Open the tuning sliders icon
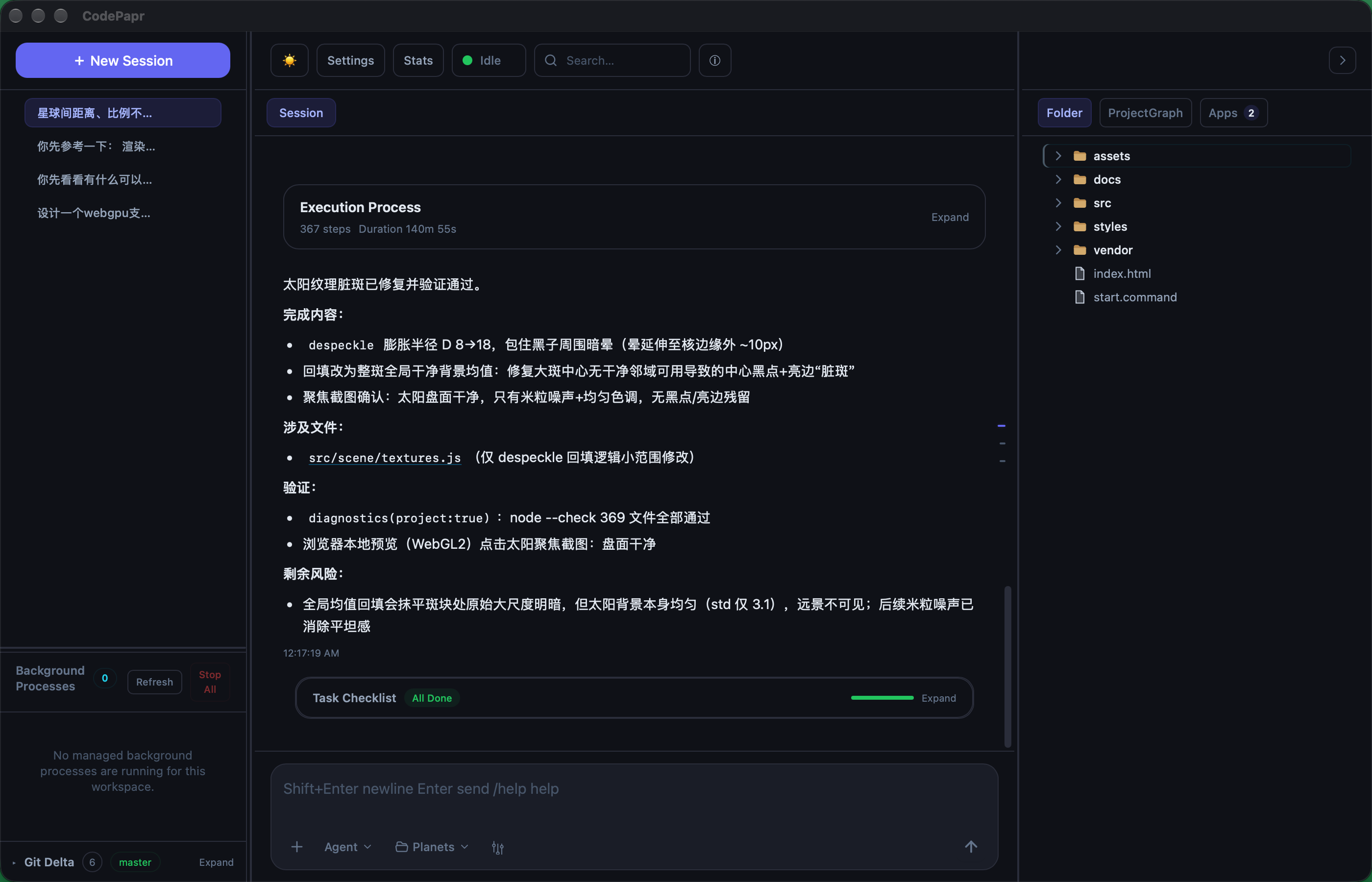This screenshot has height=882, width=1372. click(498, 847)
